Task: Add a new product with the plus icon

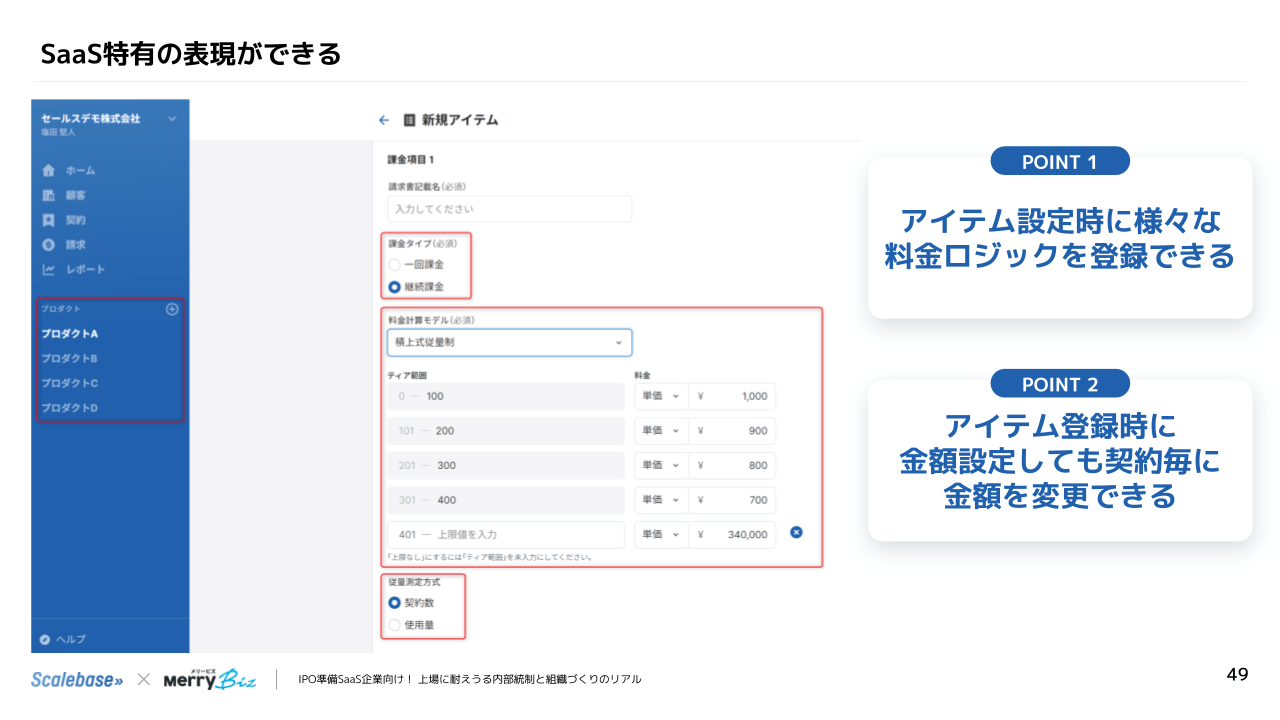Action: 172,309
